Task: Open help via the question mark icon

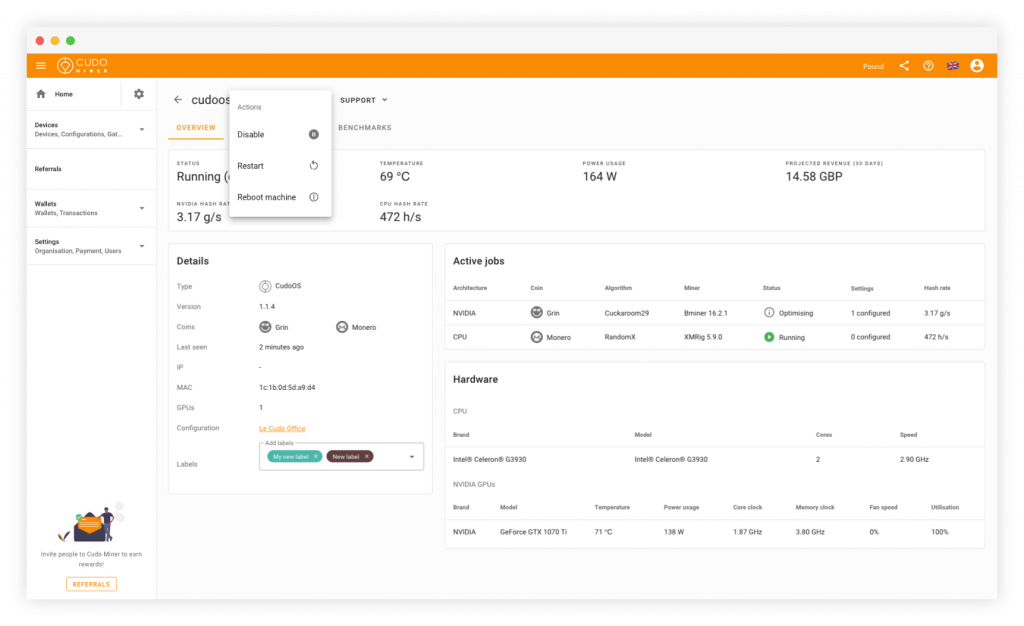Action: coord(927,64)
